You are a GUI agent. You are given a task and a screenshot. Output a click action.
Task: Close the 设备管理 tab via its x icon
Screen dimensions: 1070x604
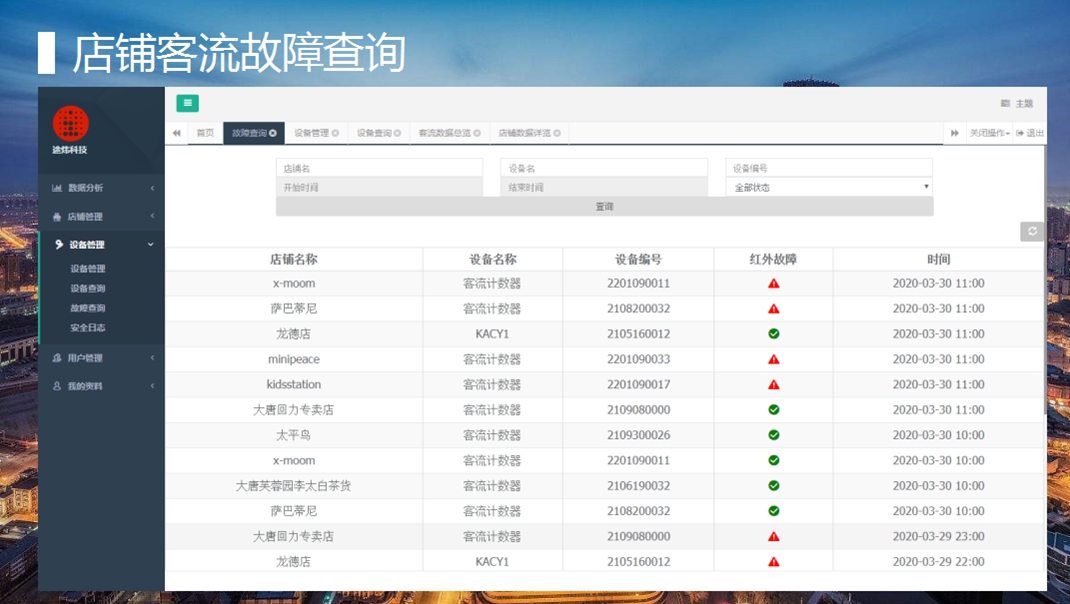(x=335, y=133)
